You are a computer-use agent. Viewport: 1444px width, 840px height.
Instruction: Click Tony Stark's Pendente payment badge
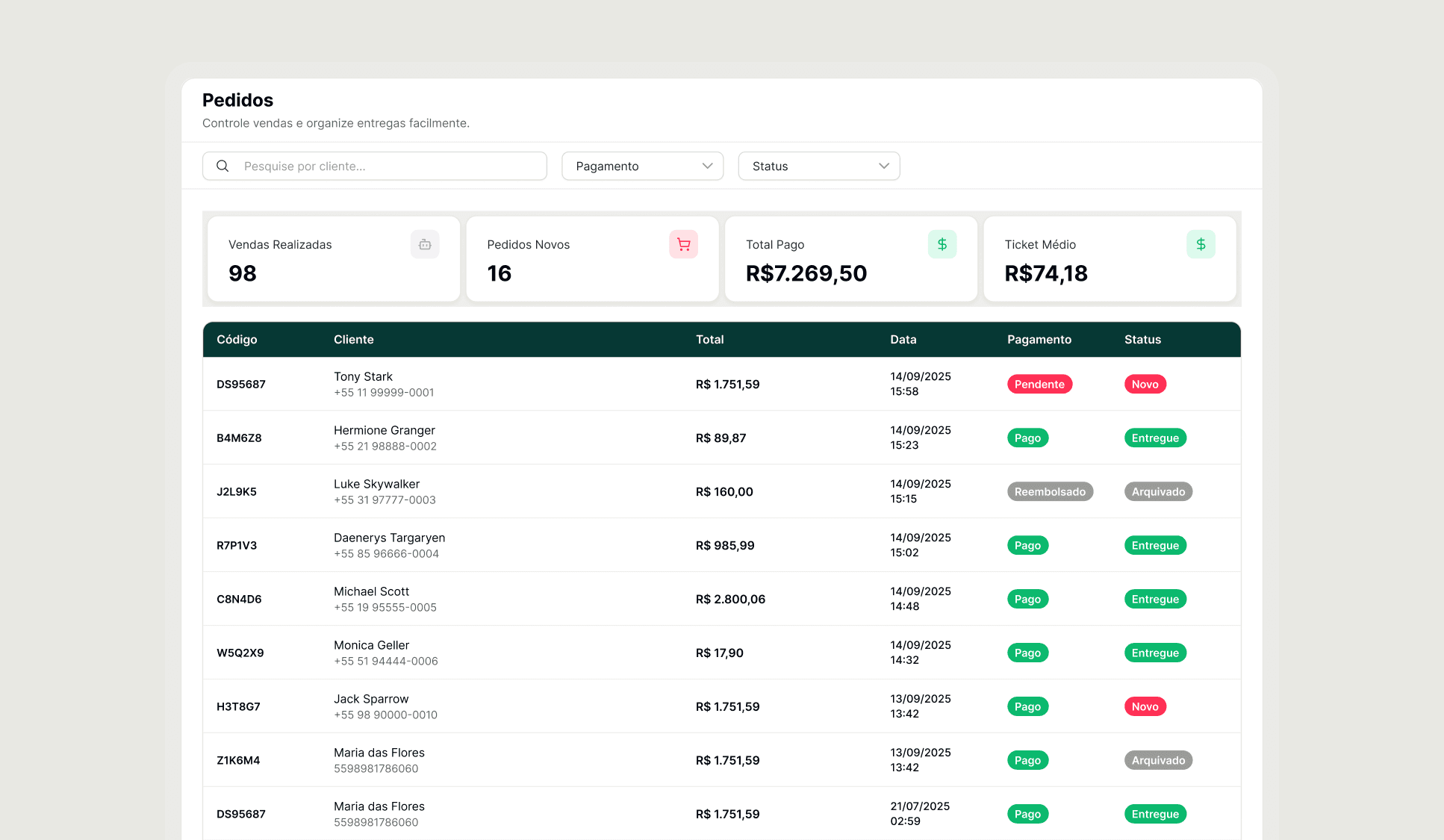click(x=1039, y=385)
